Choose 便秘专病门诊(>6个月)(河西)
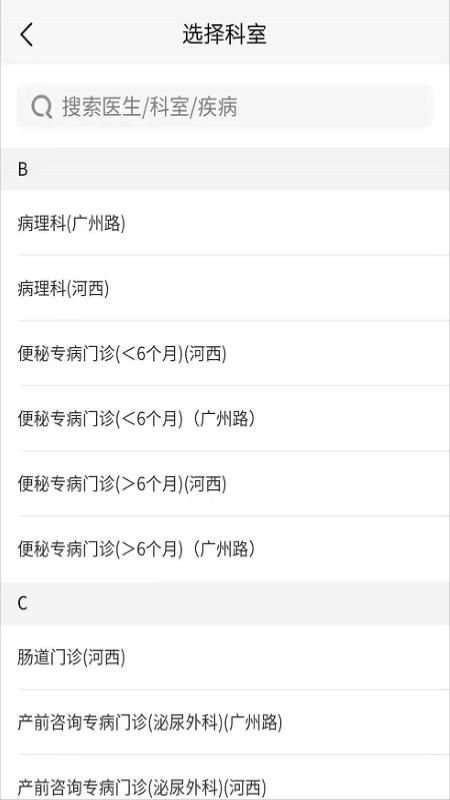The width and height of the screenshot is (450, 800). [225, 484]
